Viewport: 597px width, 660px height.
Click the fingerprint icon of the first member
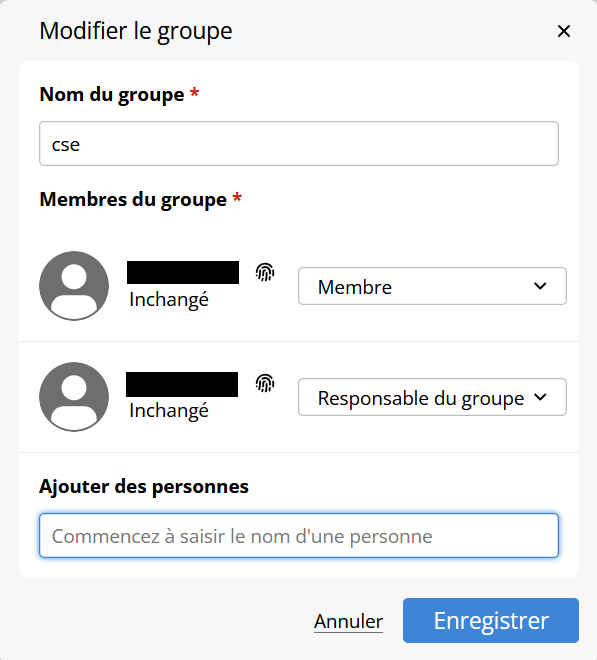[265, 272]
